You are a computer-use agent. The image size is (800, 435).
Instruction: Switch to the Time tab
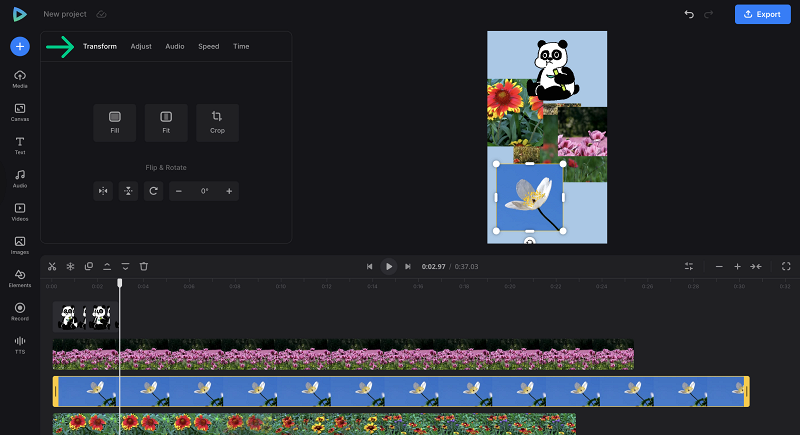point(241,46)
